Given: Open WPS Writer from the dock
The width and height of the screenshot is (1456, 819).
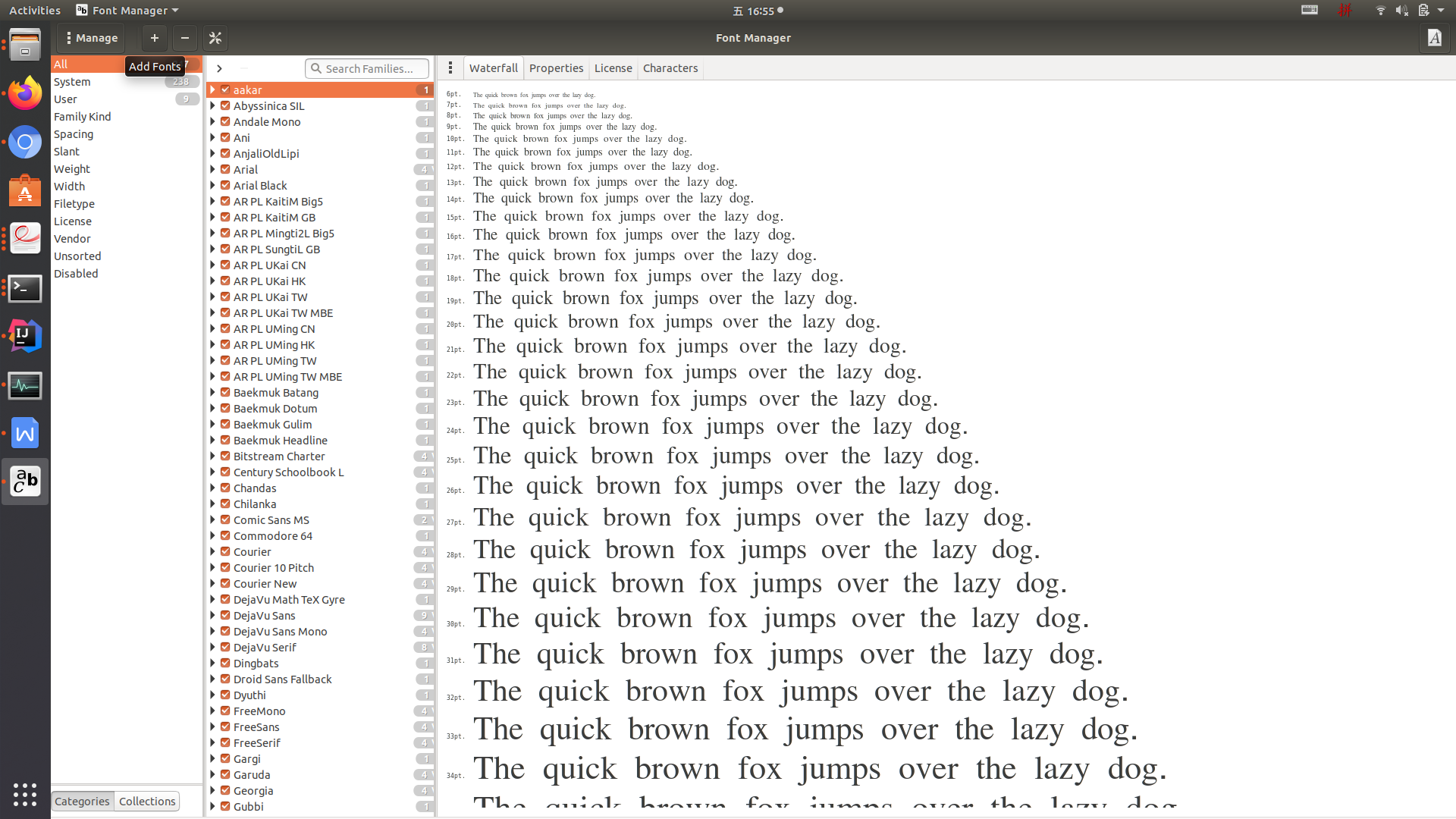Looking at the screenshot, I should tap(25, 434).
